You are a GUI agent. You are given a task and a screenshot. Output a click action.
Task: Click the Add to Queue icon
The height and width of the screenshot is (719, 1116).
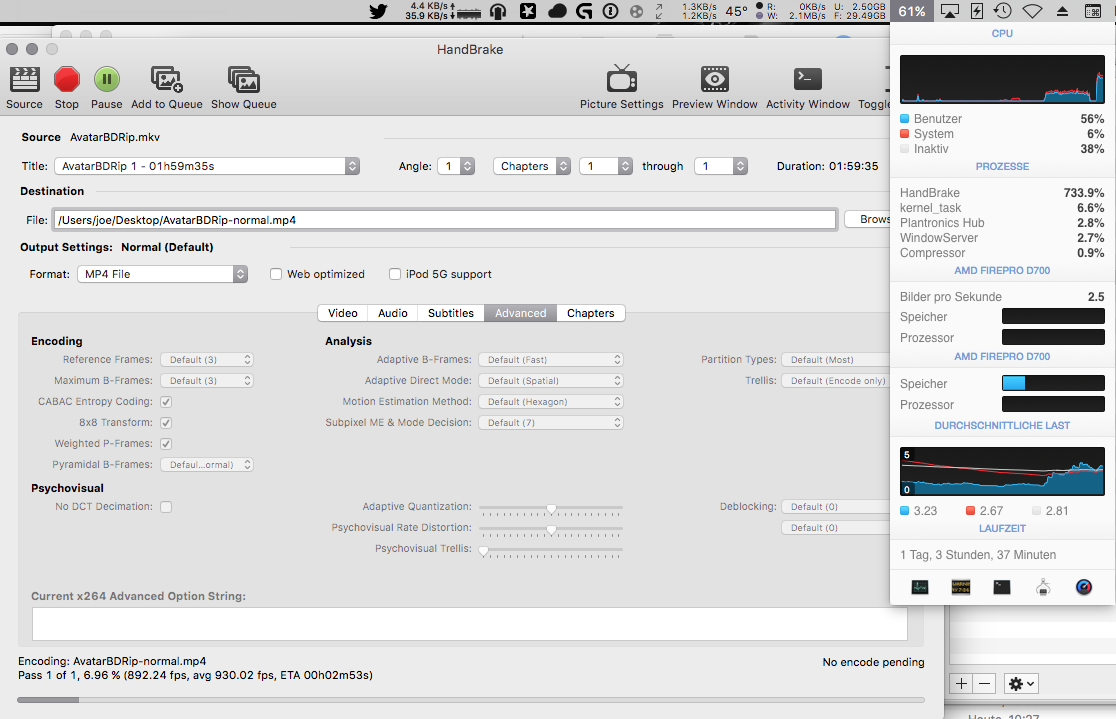[167, 80]
